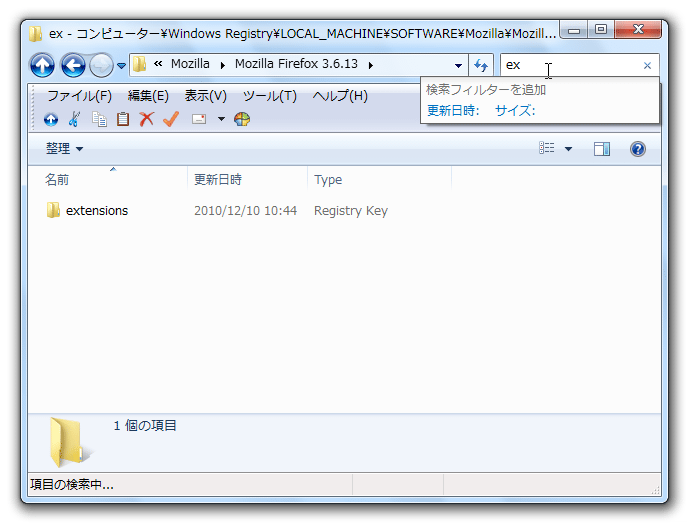The height and width of the screenshot is (526, 692).
Task: Add the サイズ: search filter
Action: (x=515, y=110)
